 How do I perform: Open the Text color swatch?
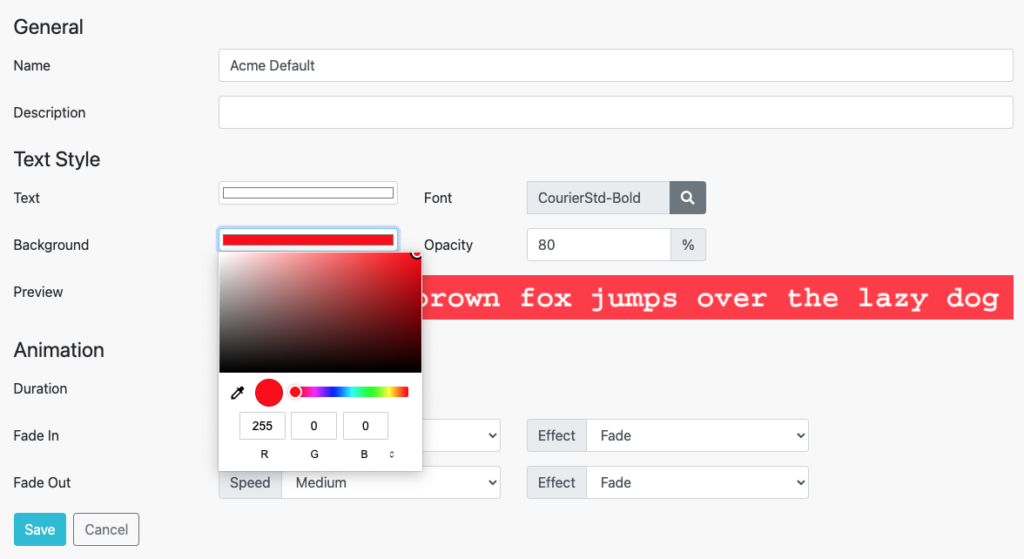coord(308,193)
